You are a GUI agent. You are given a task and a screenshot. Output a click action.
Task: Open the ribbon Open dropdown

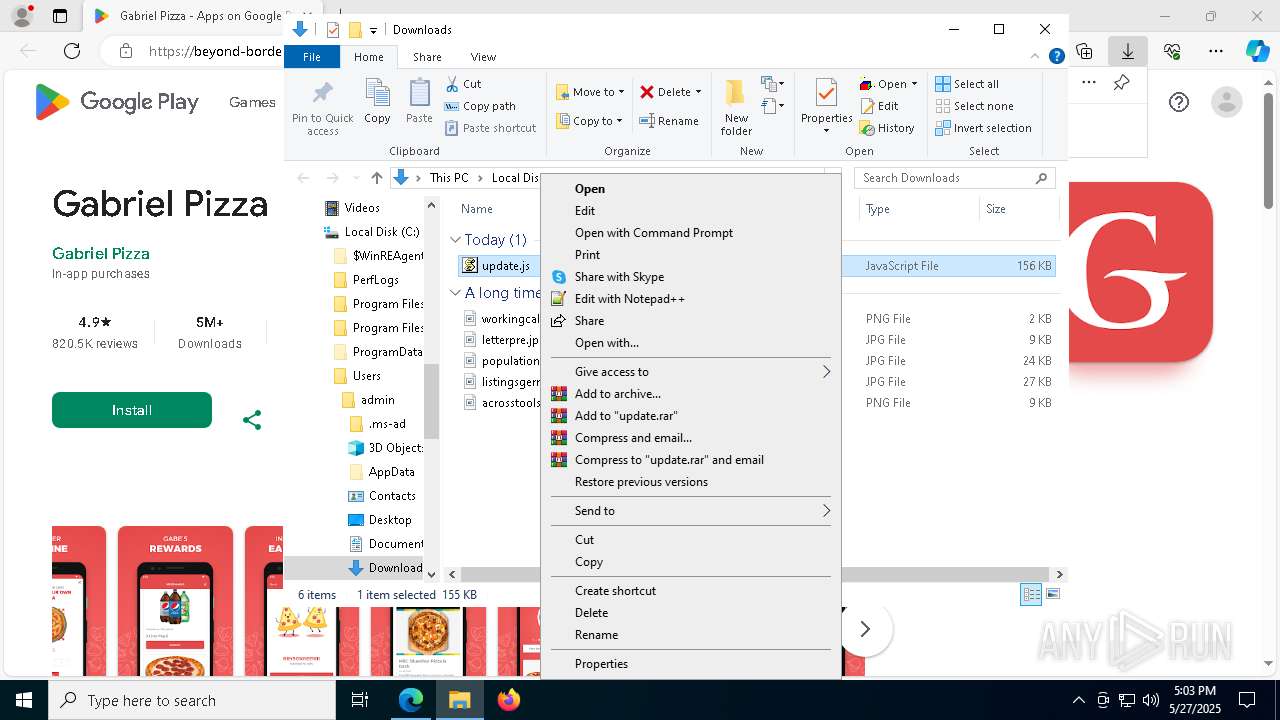pos(888,84)
